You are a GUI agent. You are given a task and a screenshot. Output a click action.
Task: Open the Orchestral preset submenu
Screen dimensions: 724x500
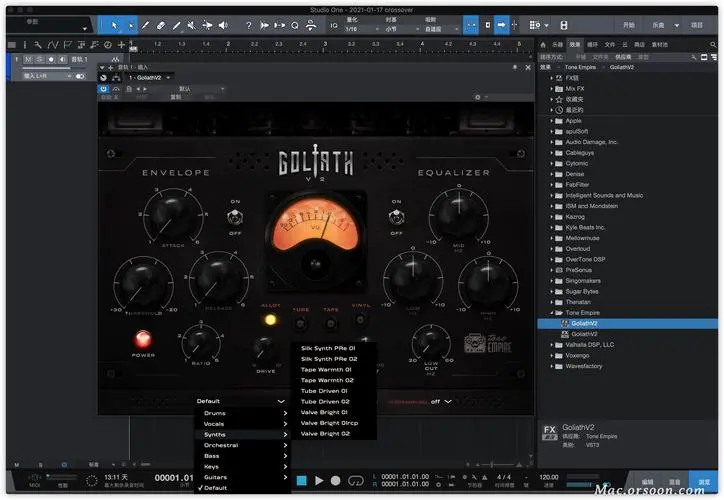click(243, 445)
